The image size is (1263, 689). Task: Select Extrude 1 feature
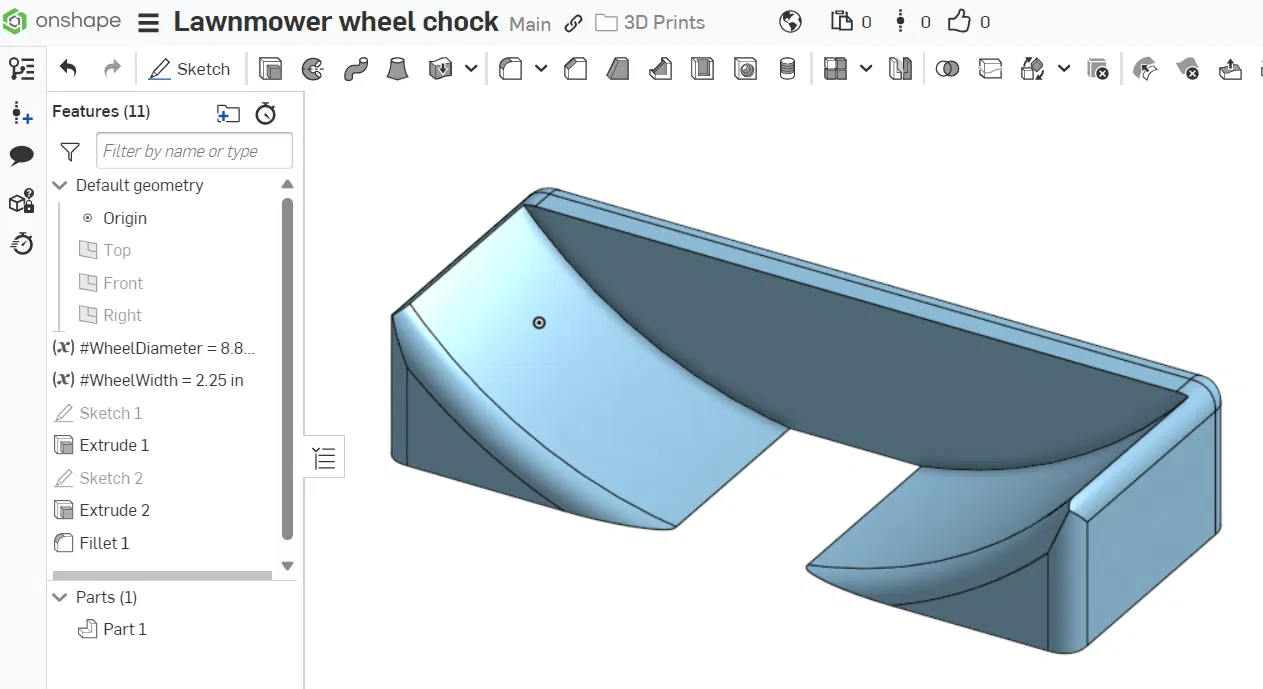101,445
